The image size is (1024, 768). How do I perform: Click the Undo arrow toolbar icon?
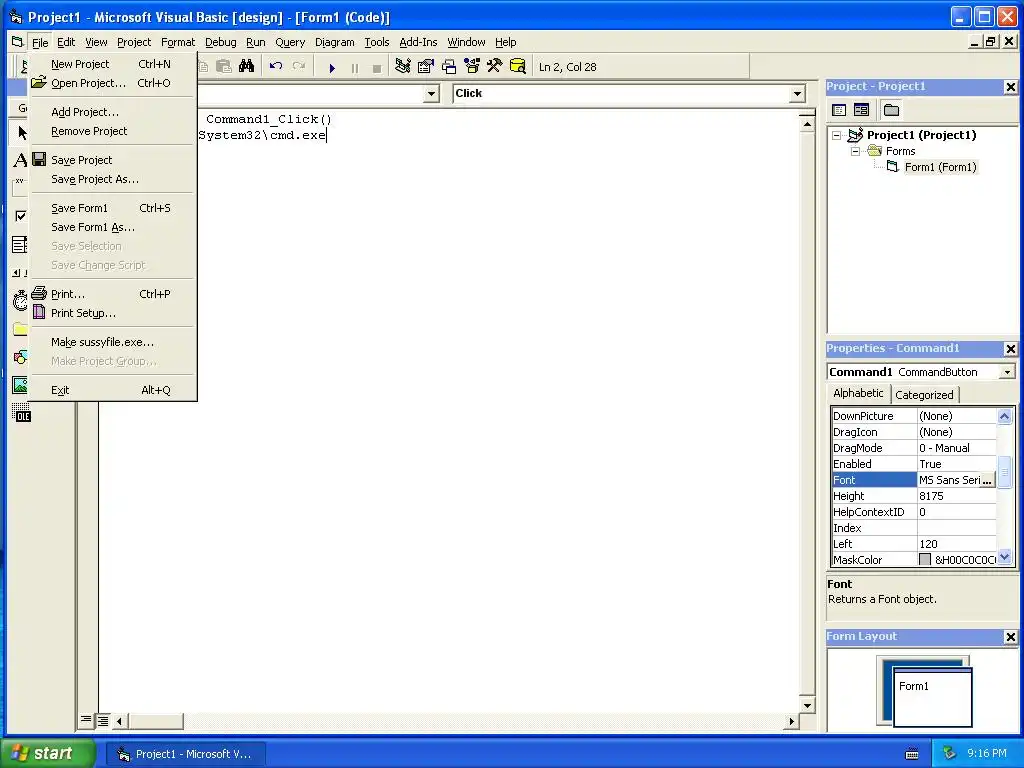pos(276,67)
